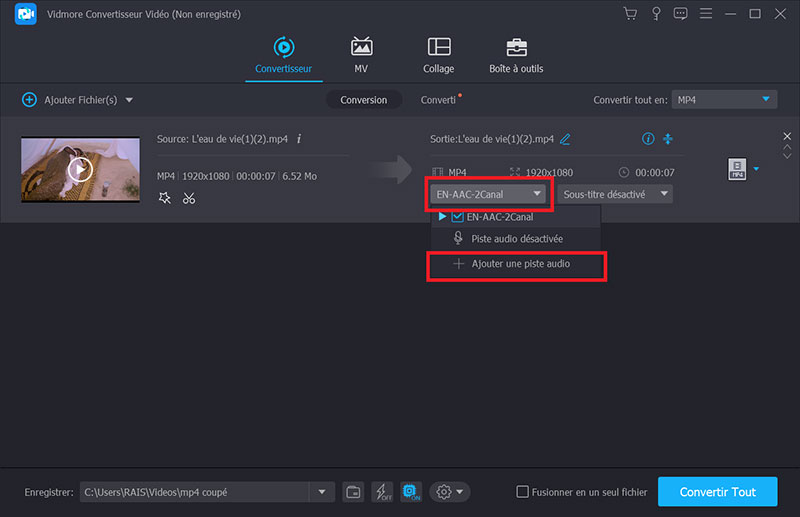Screen dimensions: 800x517
Task: Expand the 'Enregistrer' save path dropdown
Action: (x=321, y=491)
